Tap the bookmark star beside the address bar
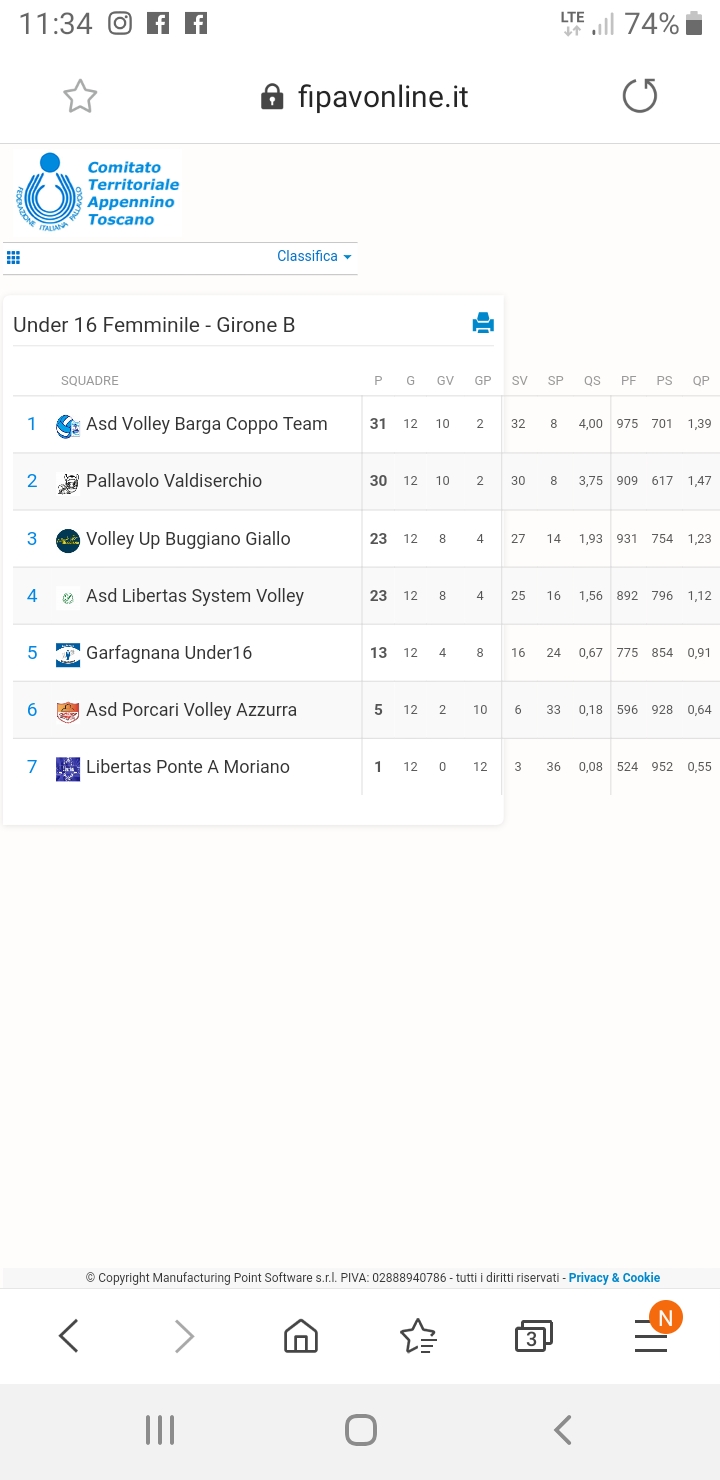 [80, 97]
